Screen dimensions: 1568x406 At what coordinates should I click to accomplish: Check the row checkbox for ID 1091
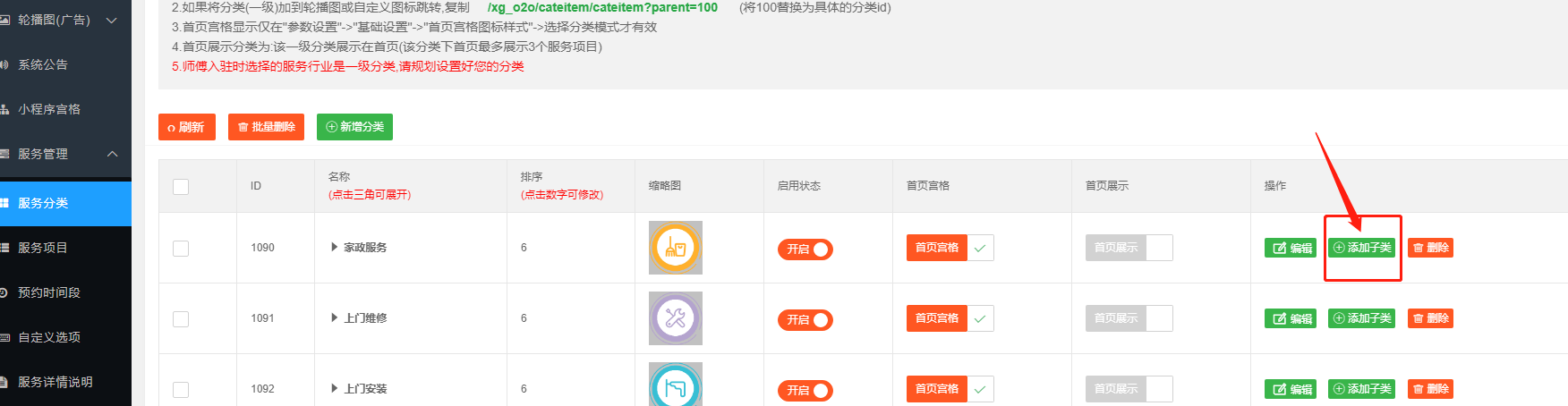coord(181,318)
